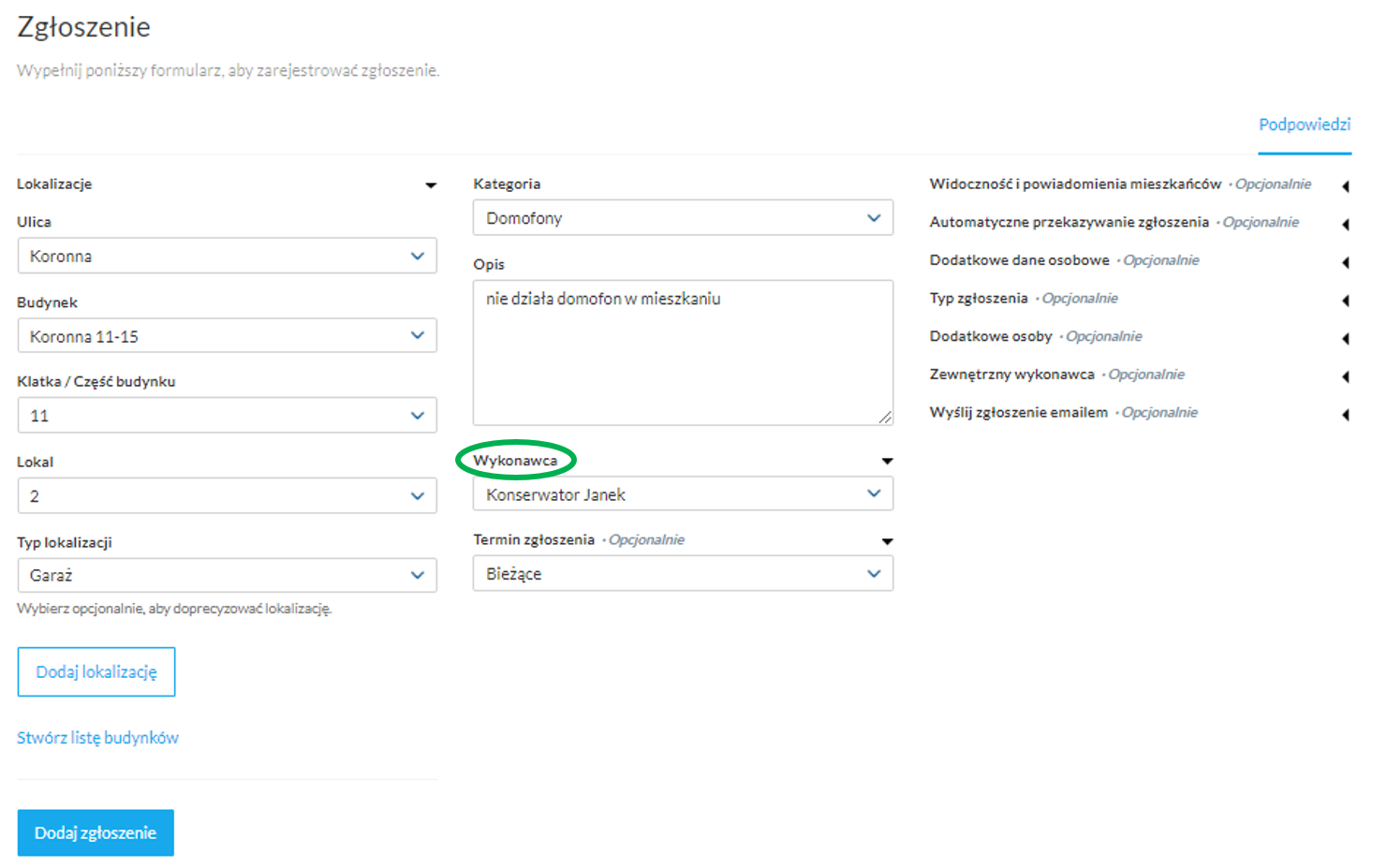Screen dimensions: 1387x868
Task: Expand Automatyczne przekazywanie zgłoszenia arrow
Action: point(1346,225)
